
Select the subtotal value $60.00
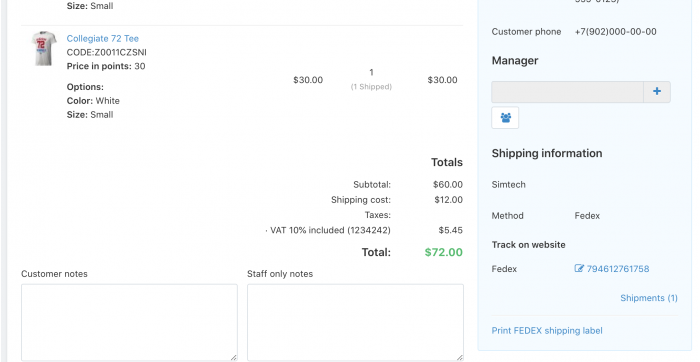448,184
